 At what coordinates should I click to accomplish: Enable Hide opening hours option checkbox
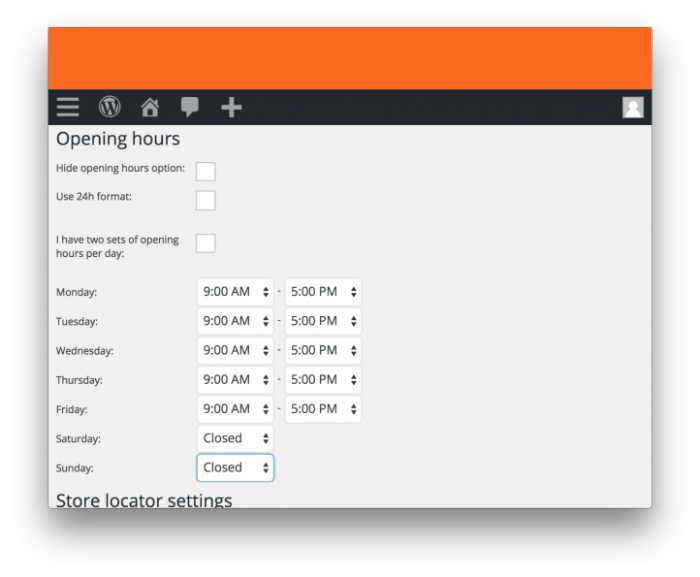[x=205, y=171]
